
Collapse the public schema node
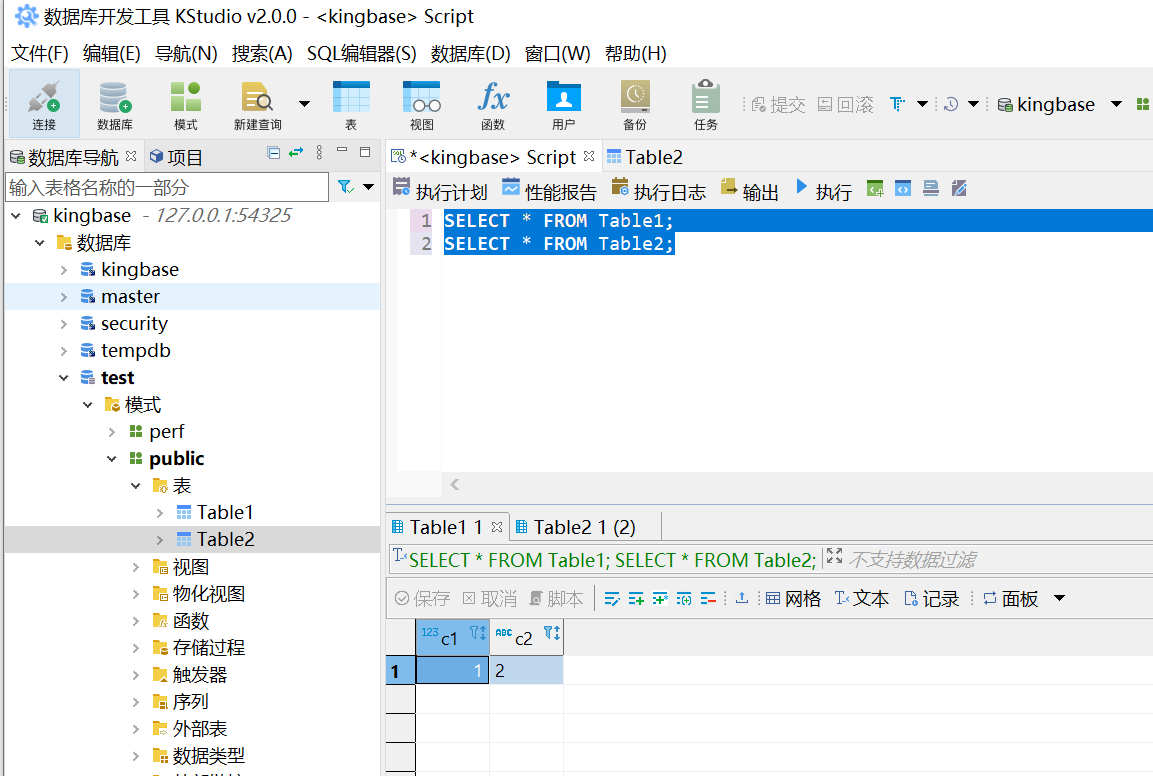pyautogui.click(x=112, y=459)
